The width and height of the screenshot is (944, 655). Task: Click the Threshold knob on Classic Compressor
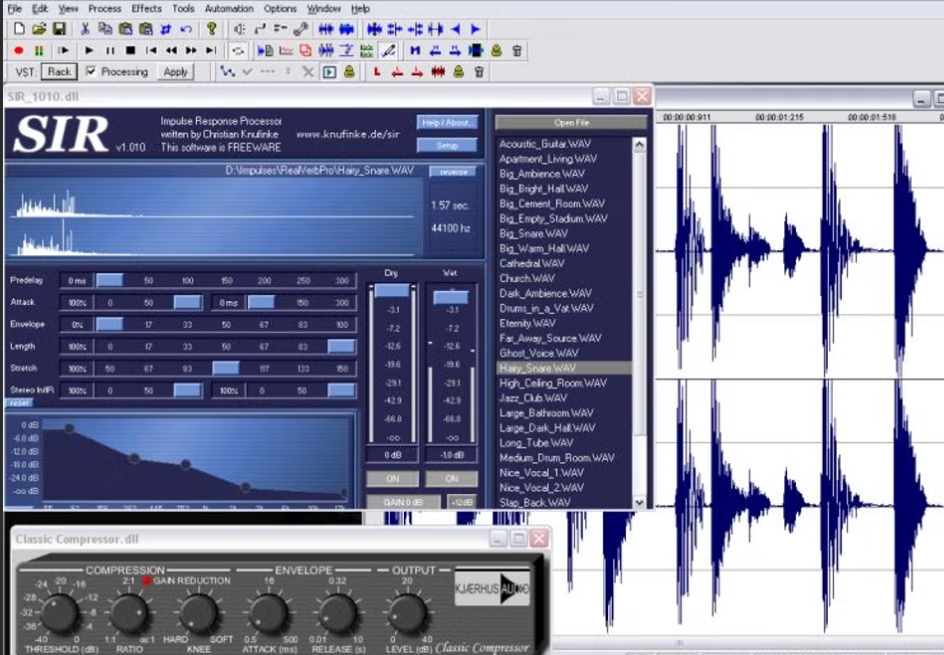pyautogui.click(x=58, y=613)
